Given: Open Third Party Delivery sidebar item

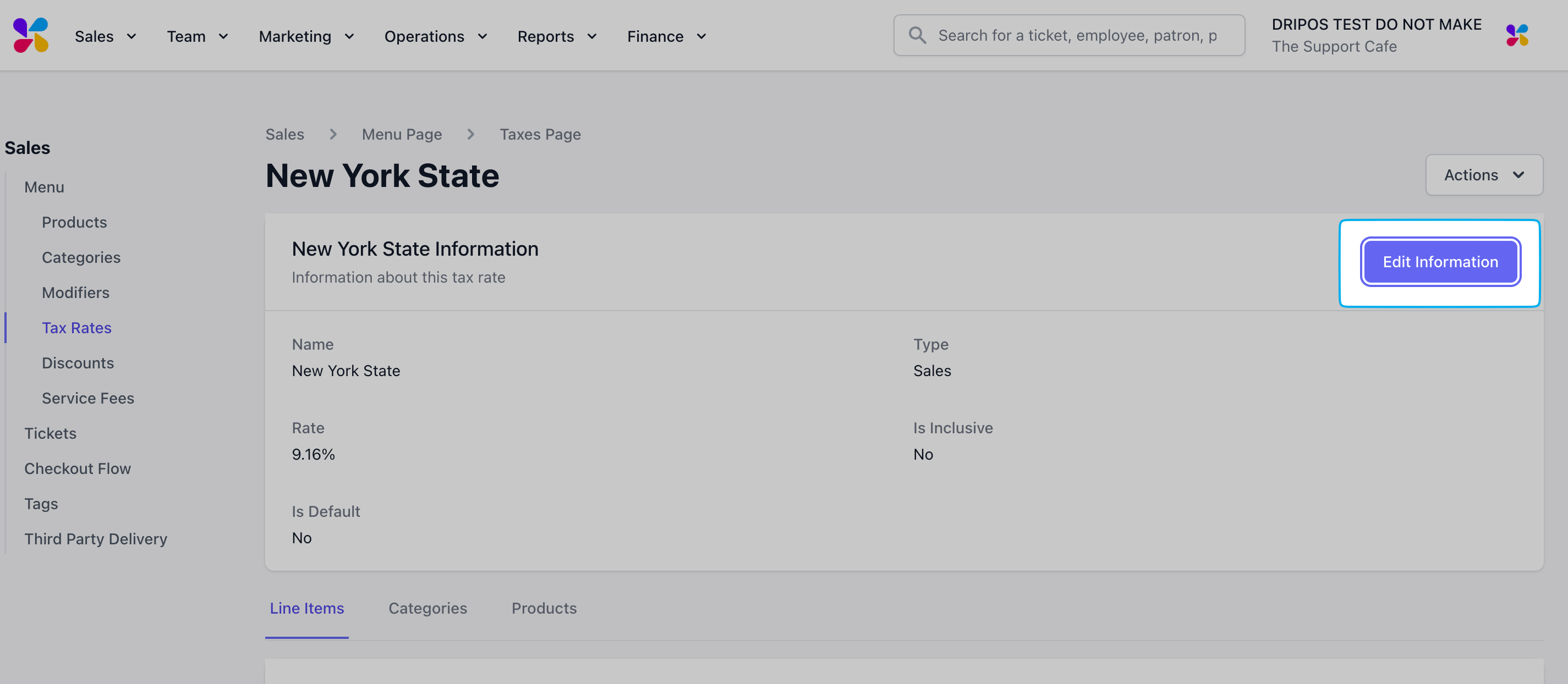Looking at the screenshot, I should (96, 539).
